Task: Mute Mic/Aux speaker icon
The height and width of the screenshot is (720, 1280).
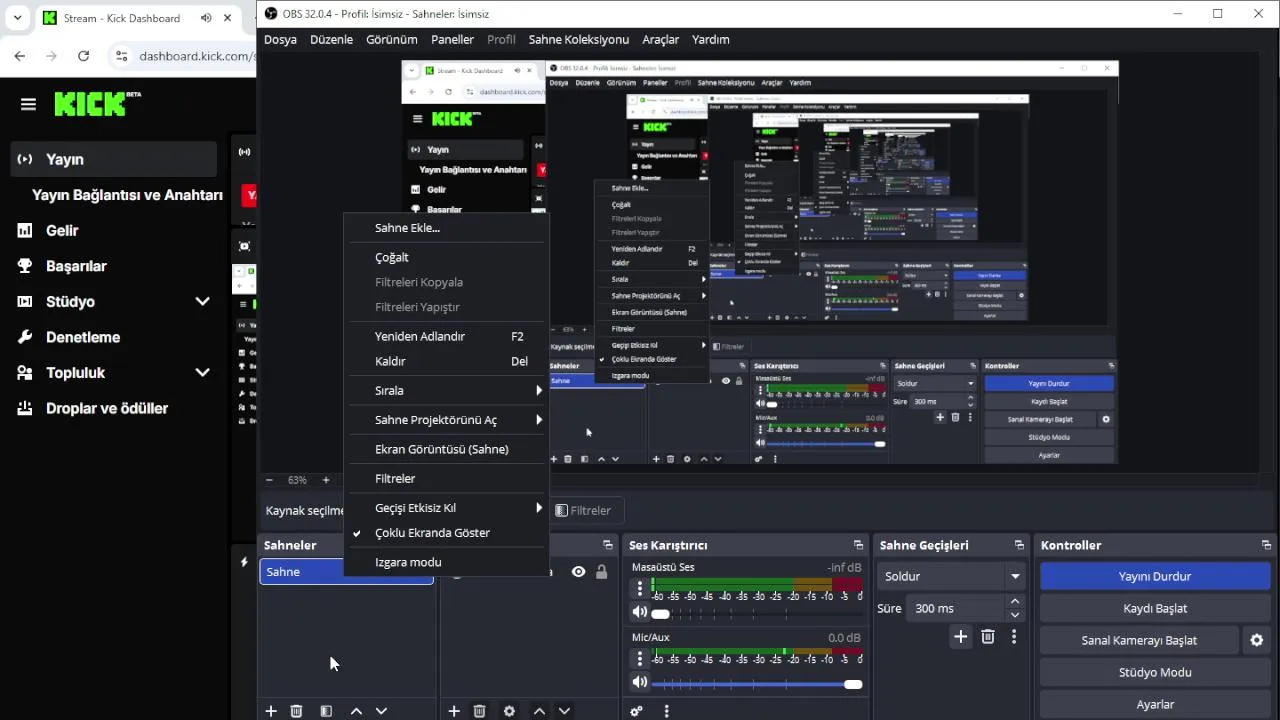Action: pos(640,683)
